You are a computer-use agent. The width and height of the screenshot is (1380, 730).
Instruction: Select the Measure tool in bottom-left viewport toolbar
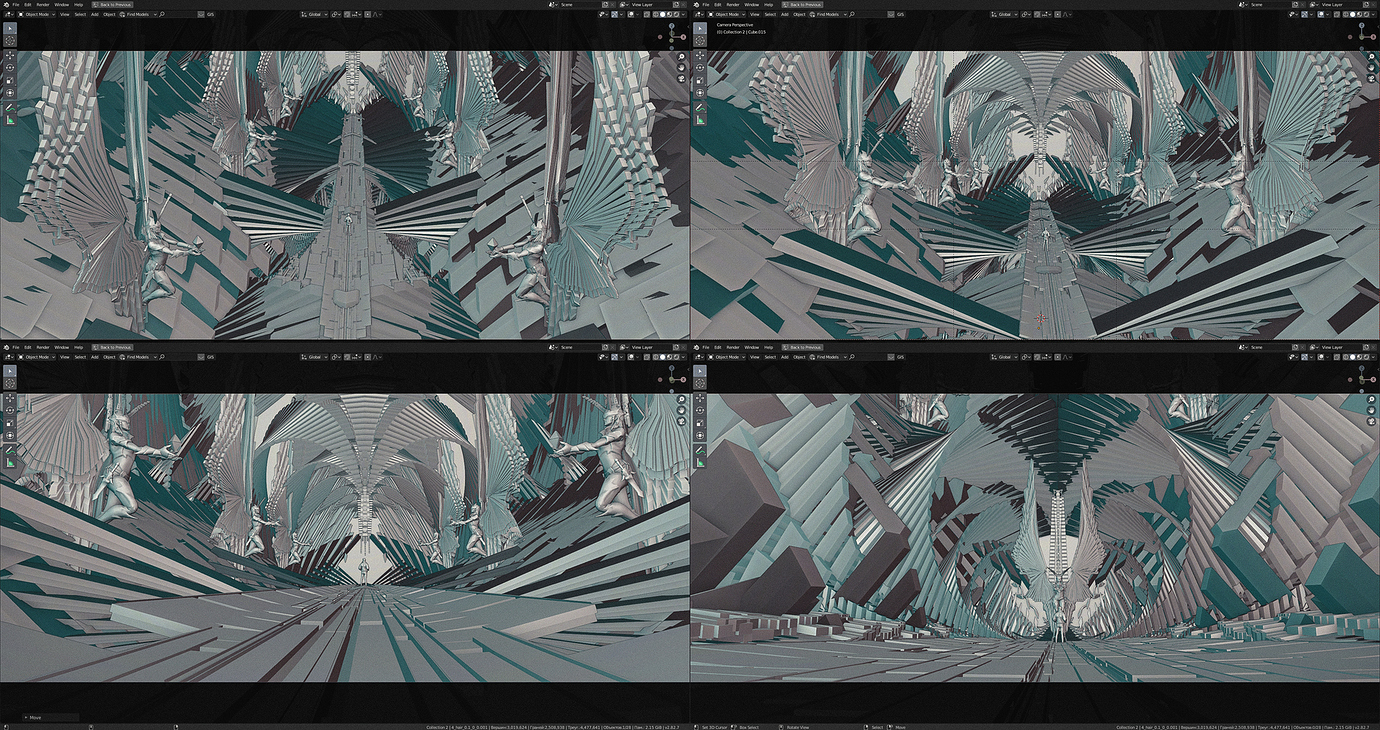pyautogui.click(x=10, y=463)
